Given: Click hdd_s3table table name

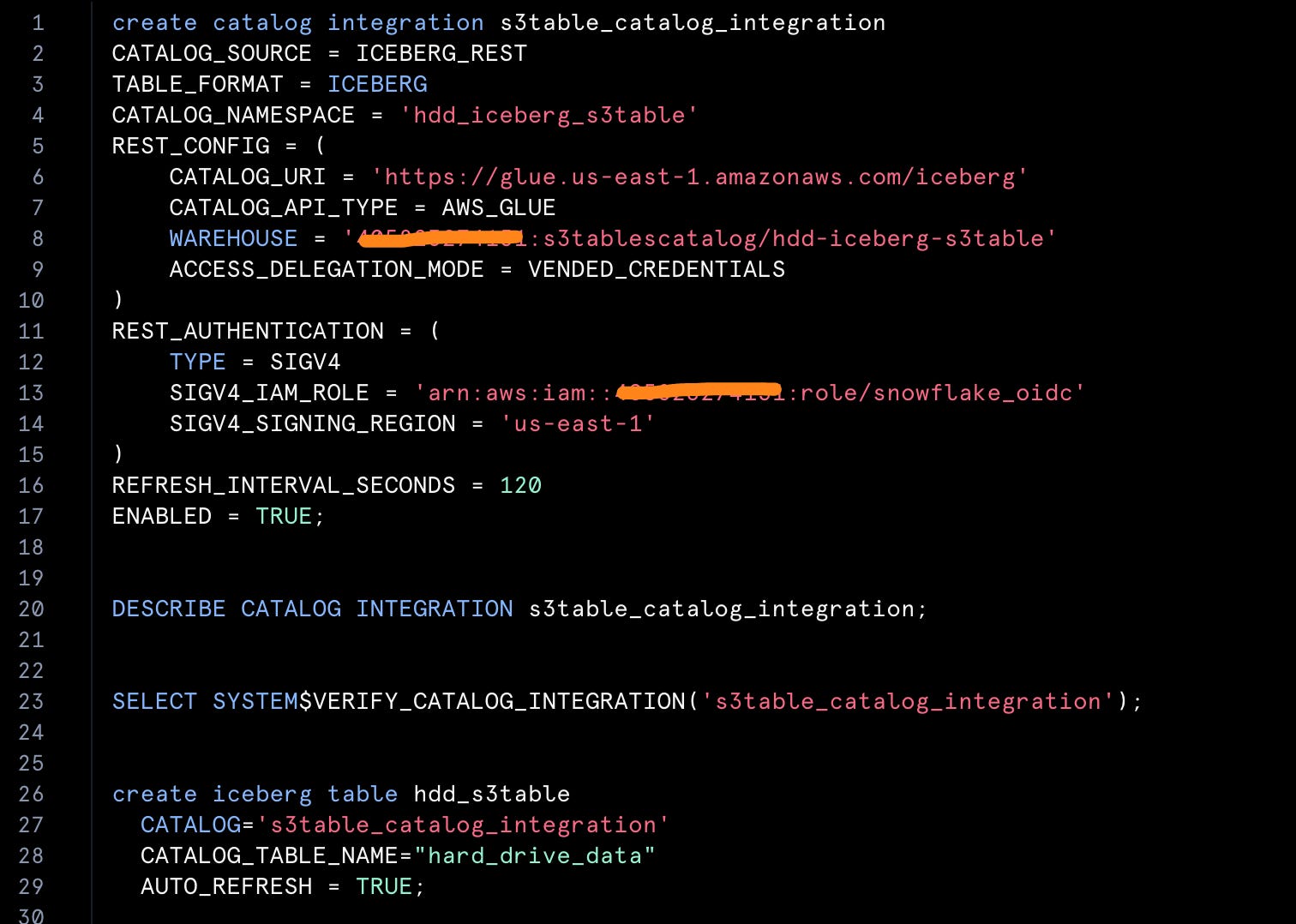Looking at the screenshot, I should coord(492,795).
